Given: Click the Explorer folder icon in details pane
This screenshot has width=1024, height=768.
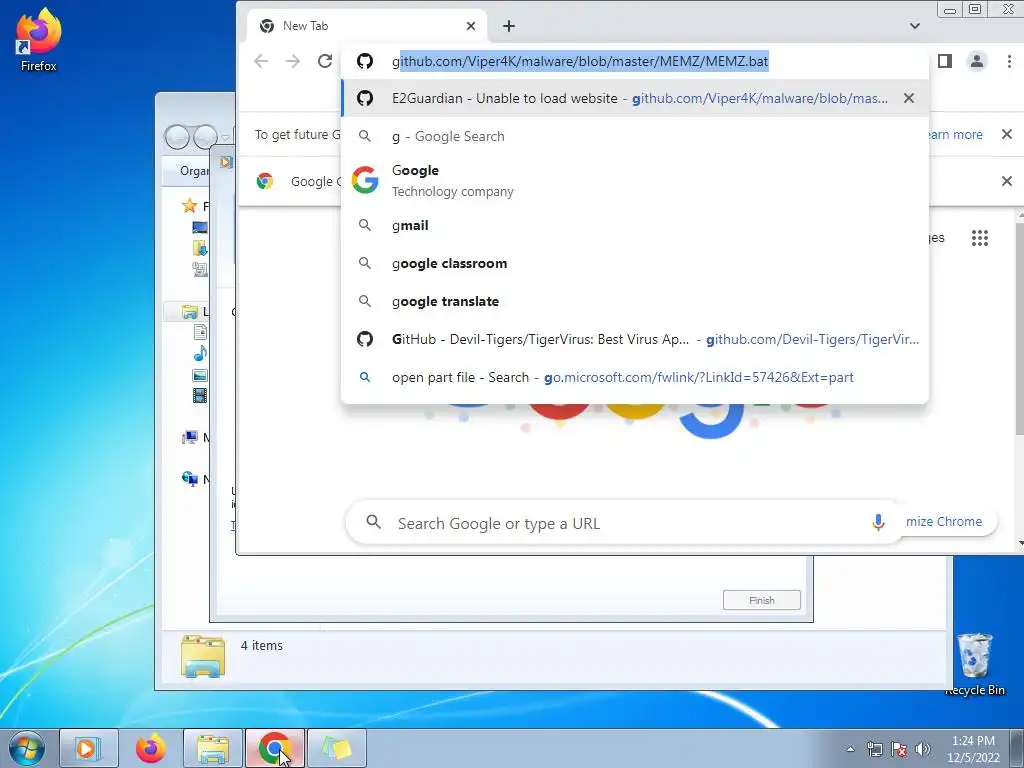Looking at the screenshot, I should point(203,656).
